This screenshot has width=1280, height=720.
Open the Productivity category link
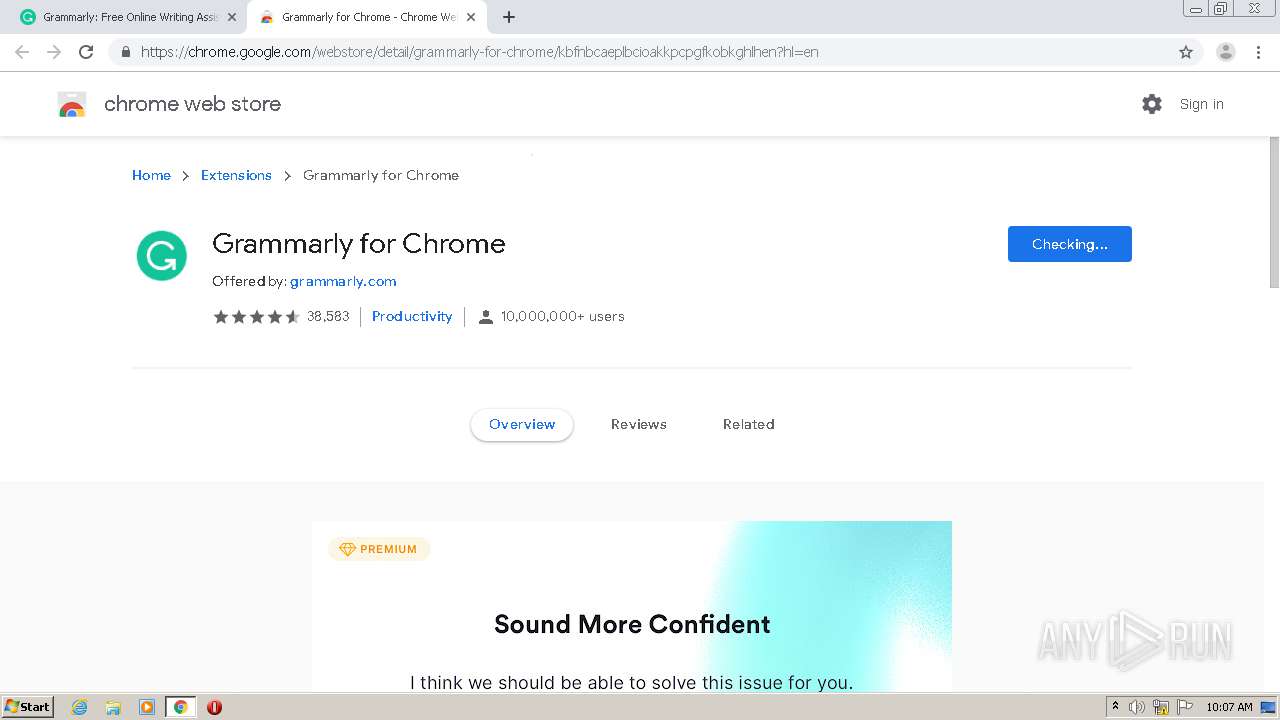(x=412, y=316)
